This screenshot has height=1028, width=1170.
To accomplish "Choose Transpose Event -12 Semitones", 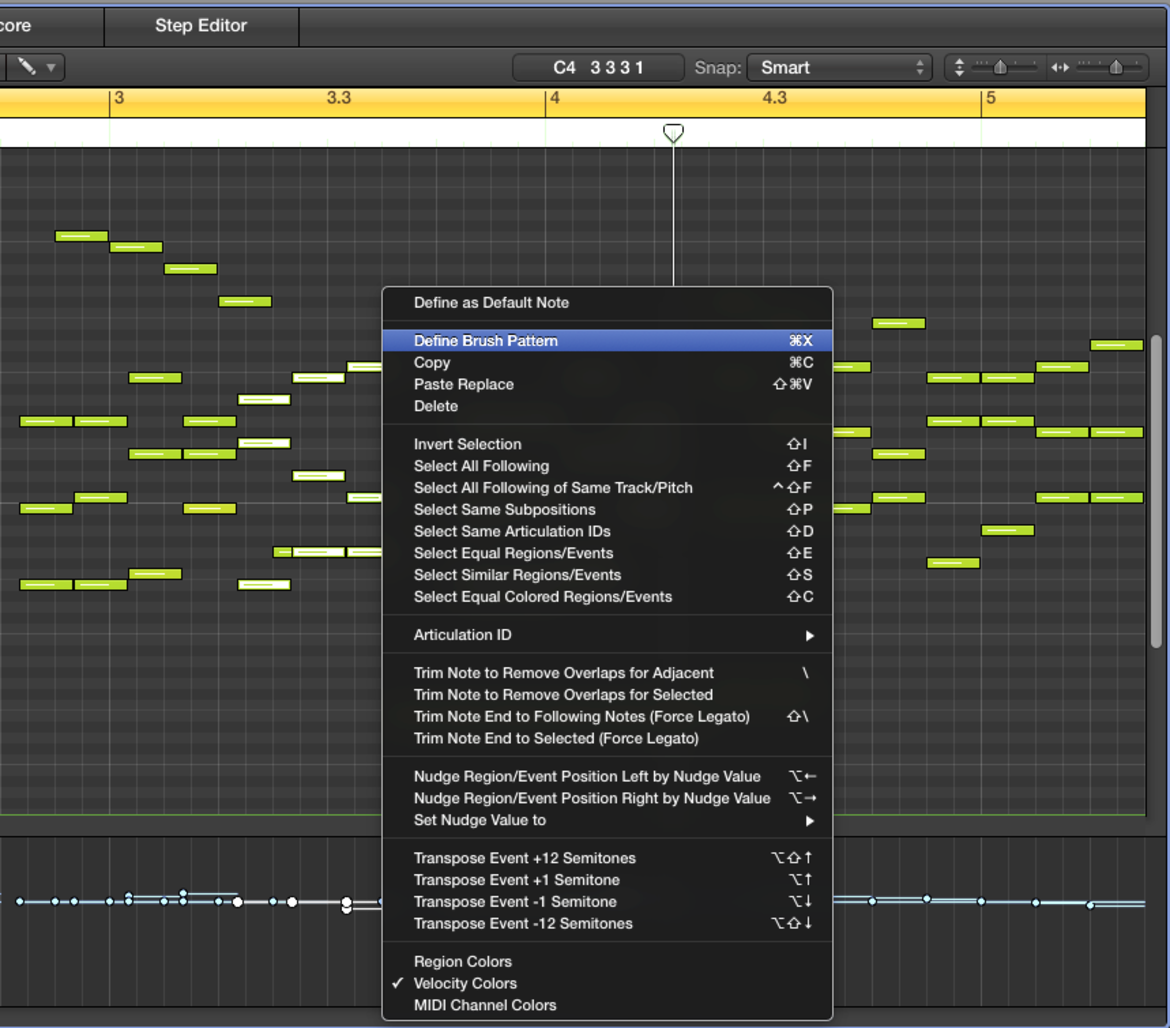I will (x=607, y=924).
